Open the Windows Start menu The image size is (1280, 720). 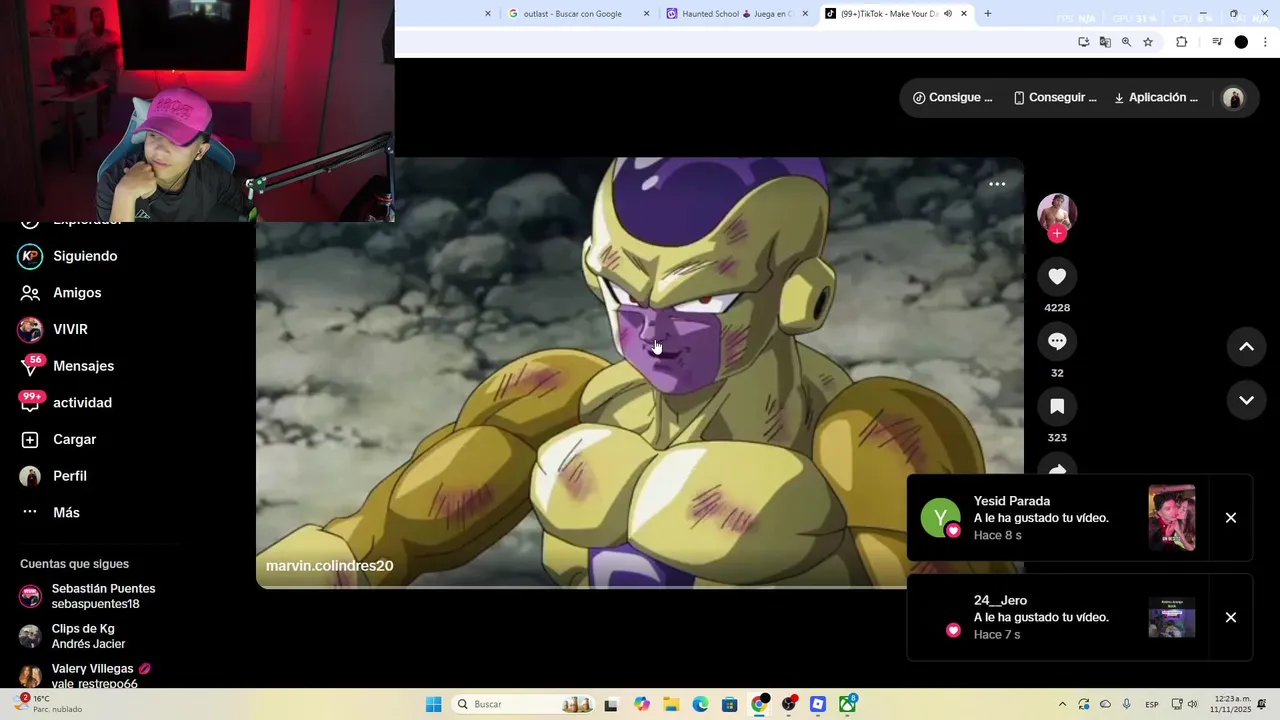click(433, 704)
